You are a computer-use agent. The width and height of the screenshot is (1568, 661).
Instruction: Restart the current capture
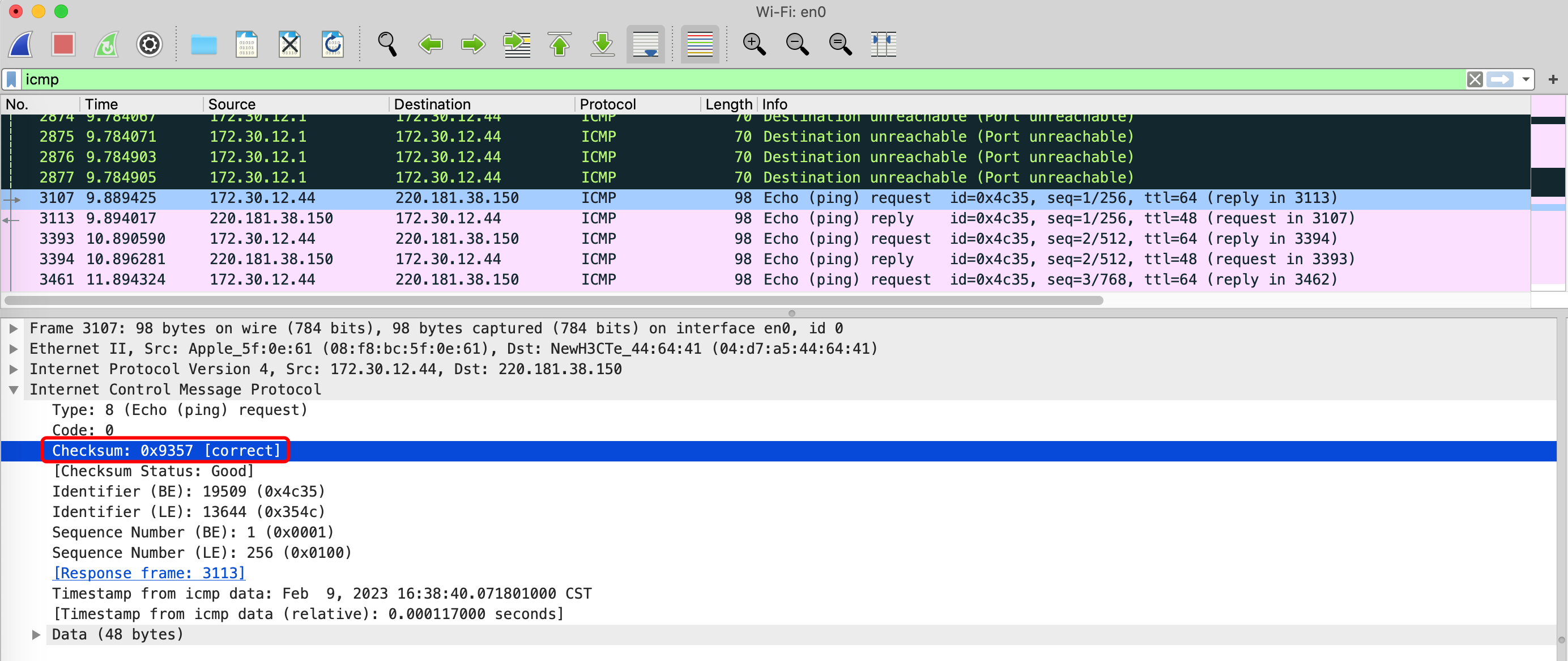[106, 44]
